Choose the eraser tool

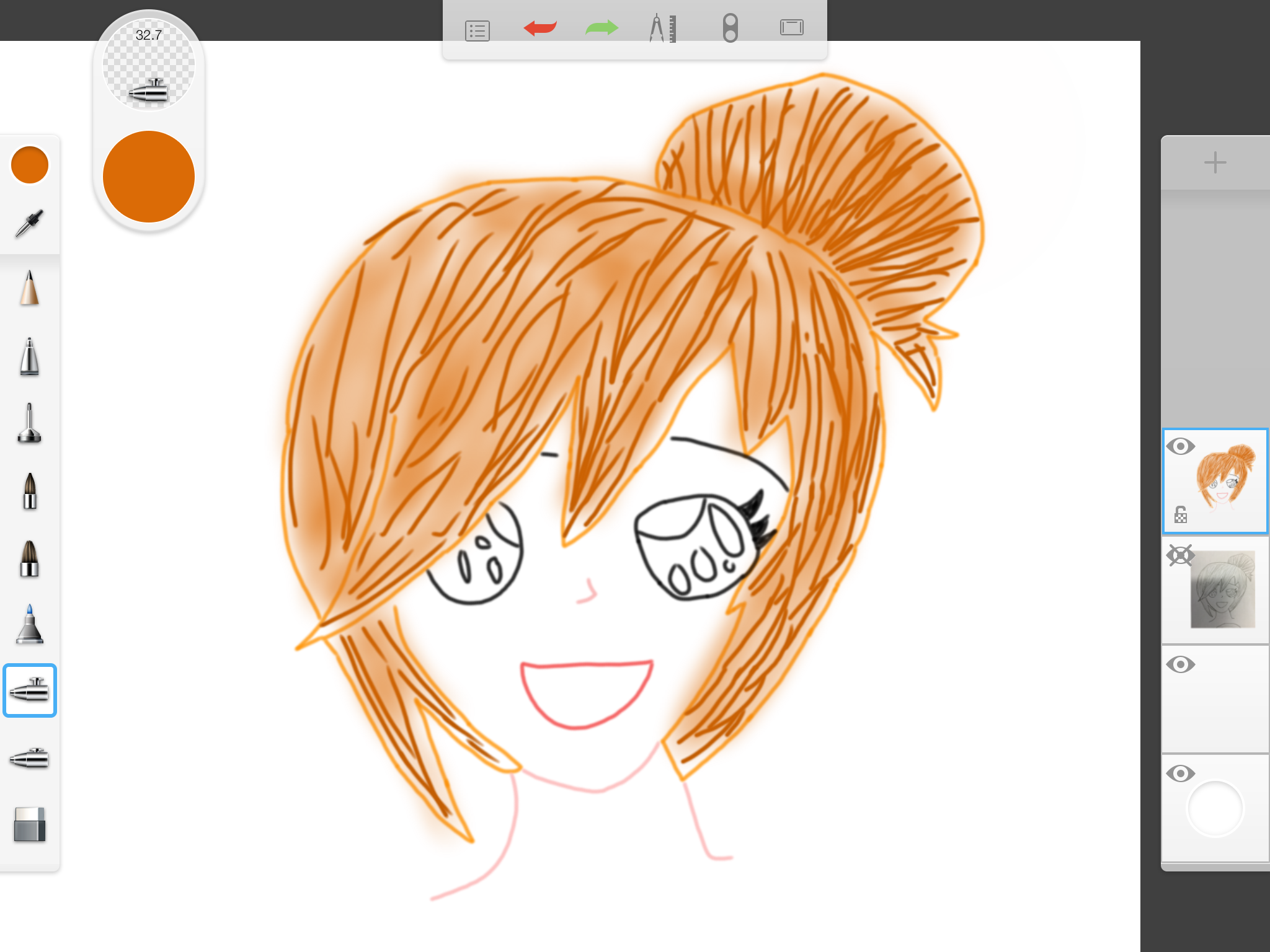pos(29,824)
